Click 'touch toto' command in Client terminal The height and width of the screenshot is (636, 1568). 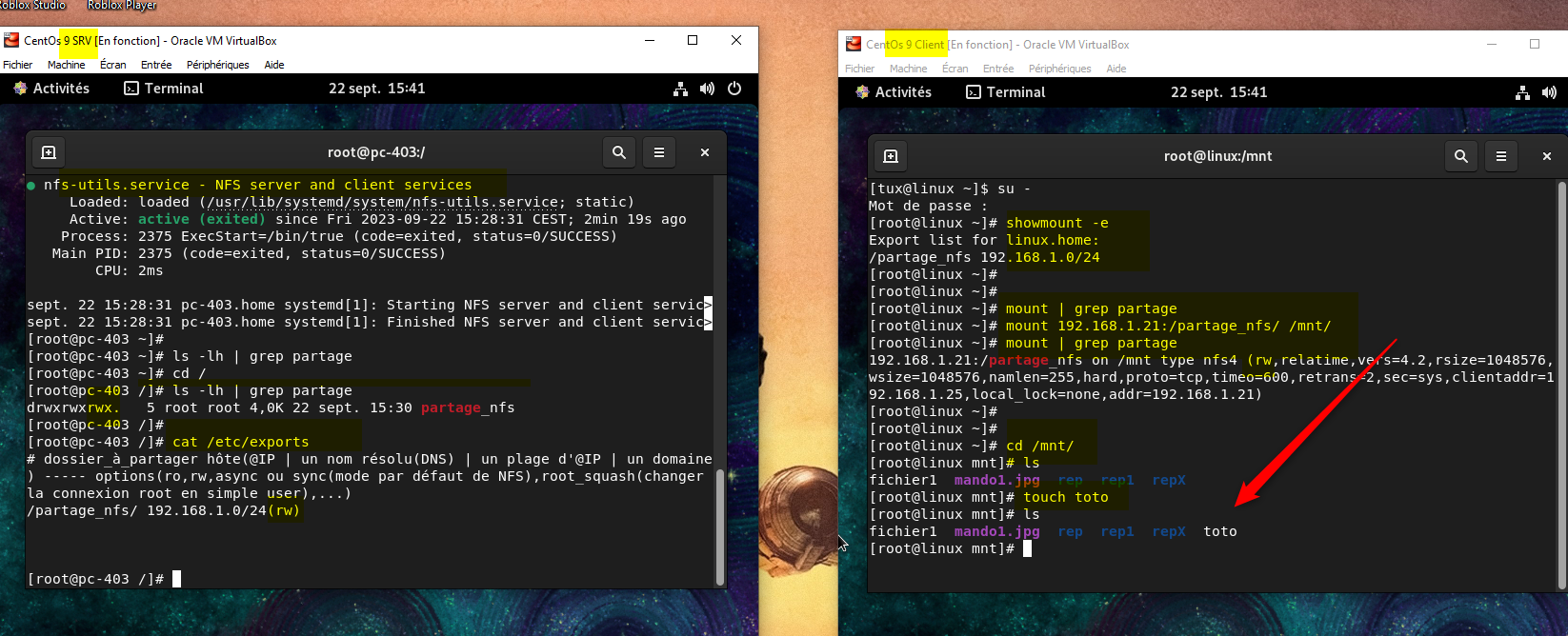tap(1066, 497)
